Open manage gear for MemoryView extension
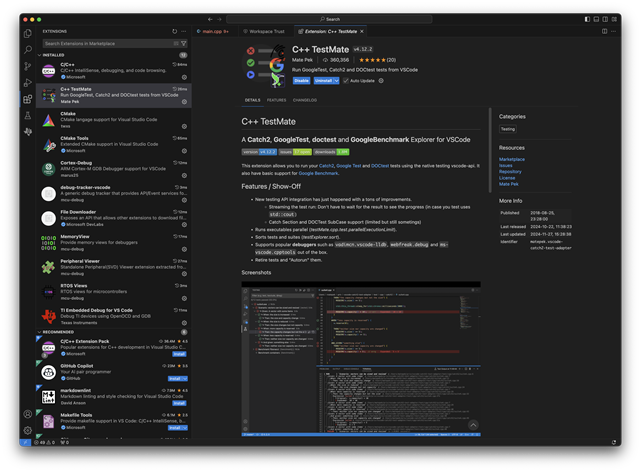The width and height of the screenshot is (640, 471). tap(184, 249)
